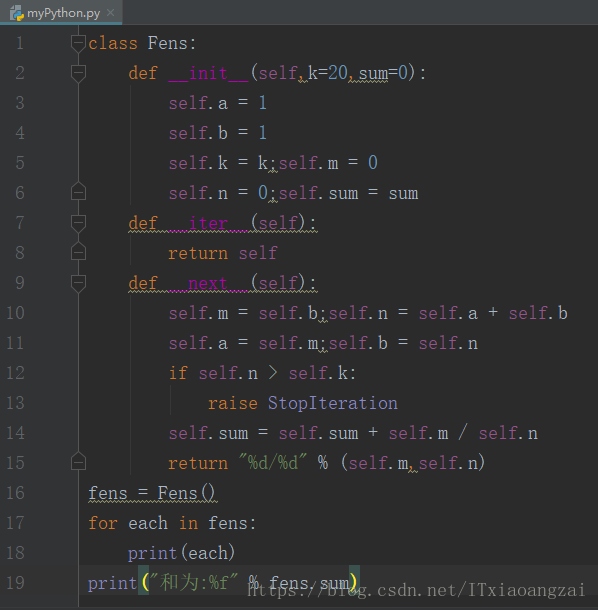Viewport: 598px width, 610px height.
Task: Click line number 19 in the gutter
Action: tap(16, 583)
